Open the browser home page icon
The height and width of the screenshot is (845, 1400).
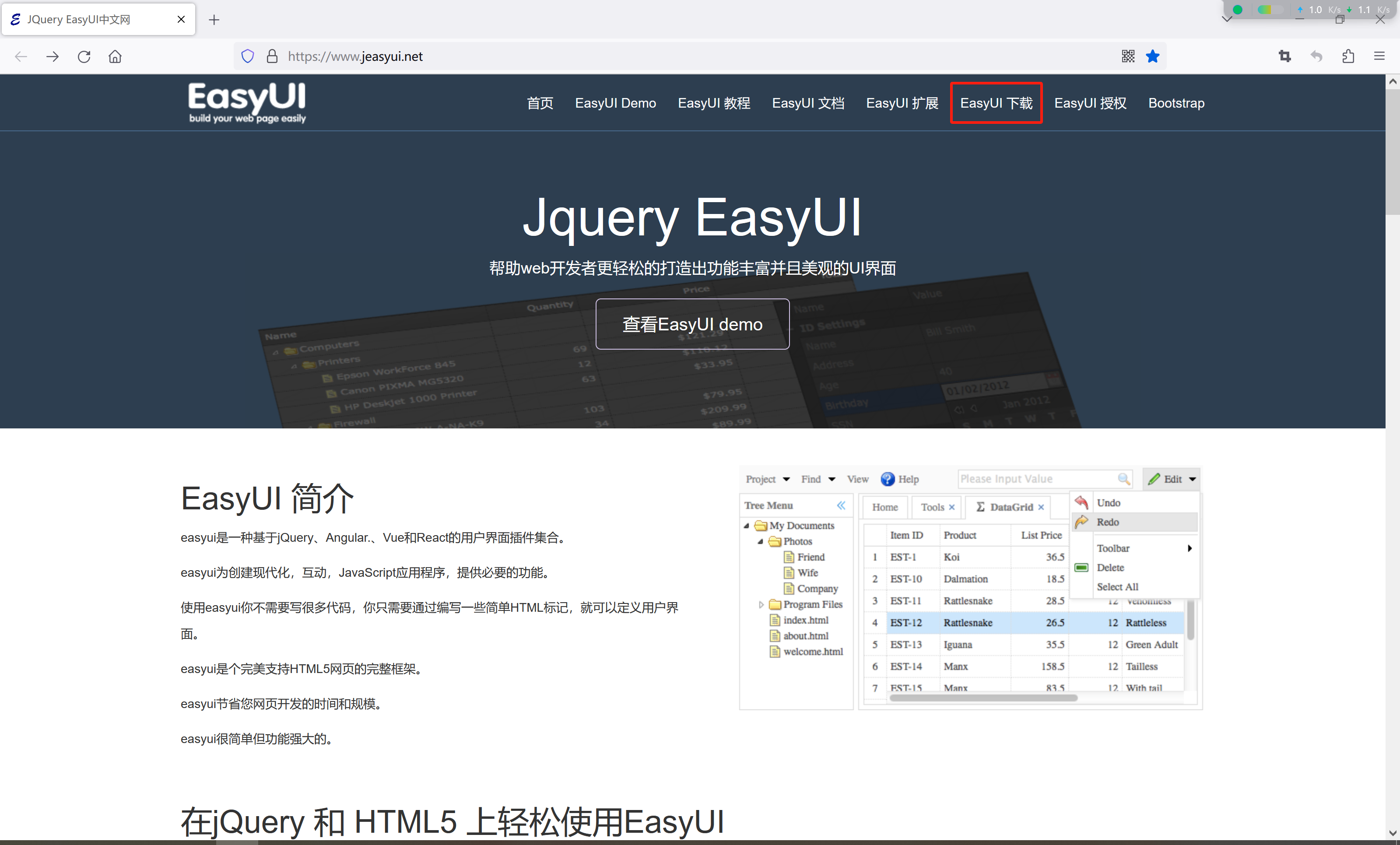(116, 56)
